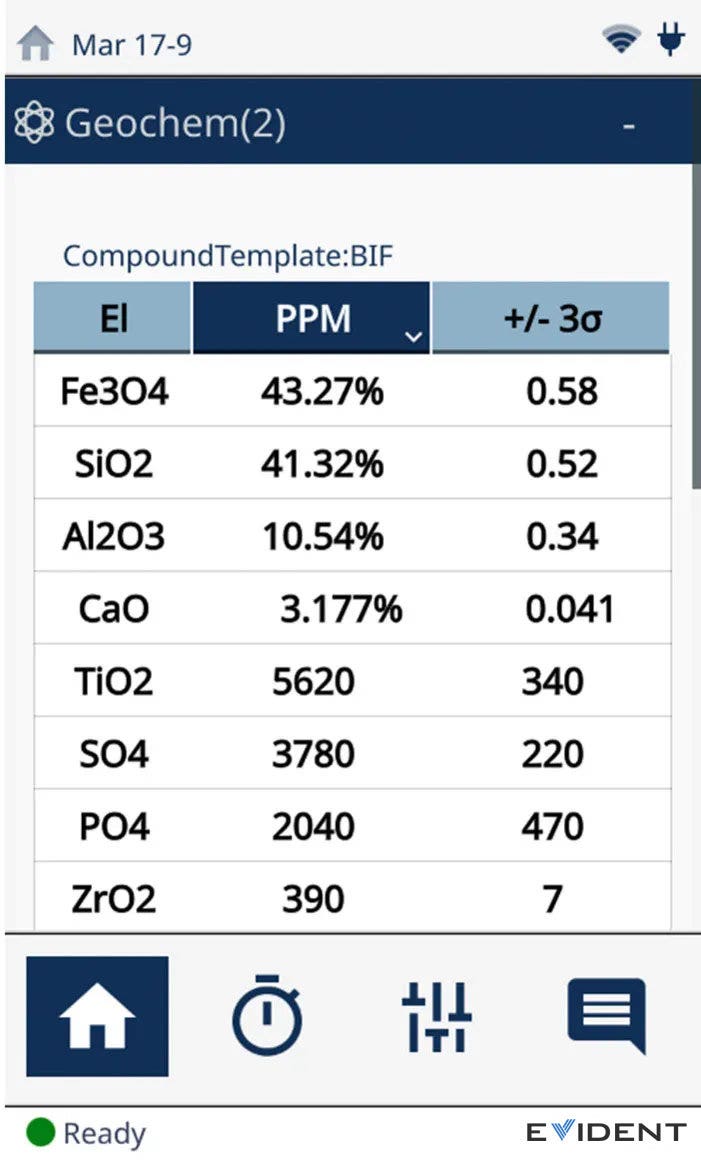Open the notes comment icon
The image size is (701, 1164).
pos(606,1016)
